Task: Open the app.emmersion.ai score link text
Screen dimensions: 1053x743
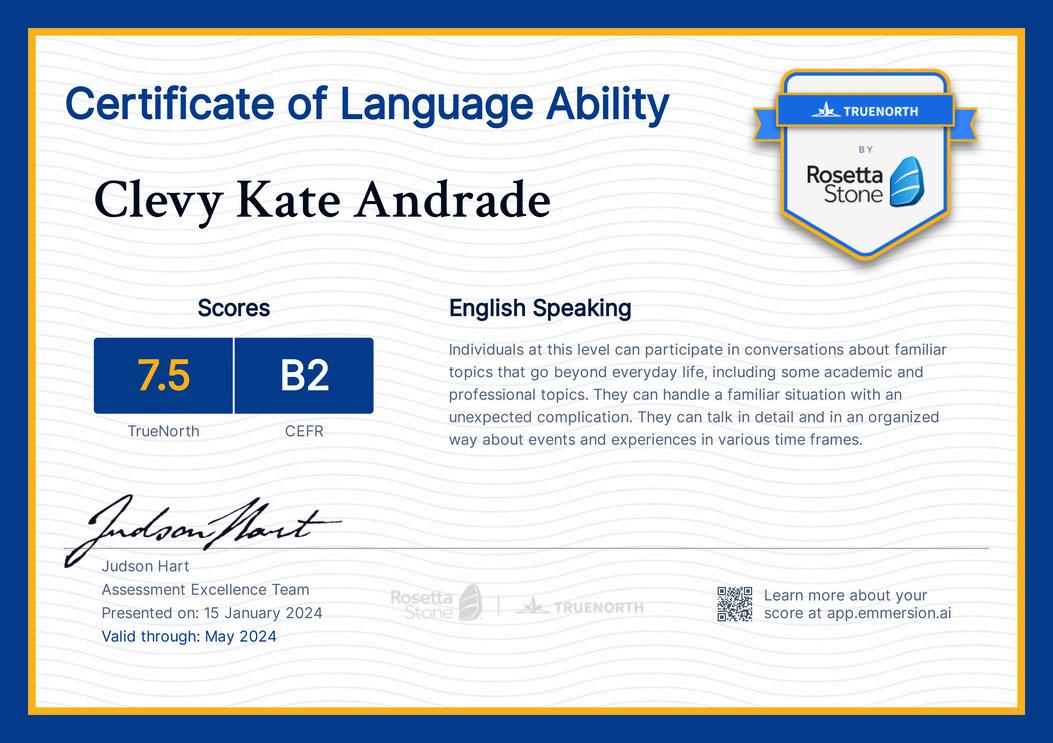Action: click(x=889, y=613)
